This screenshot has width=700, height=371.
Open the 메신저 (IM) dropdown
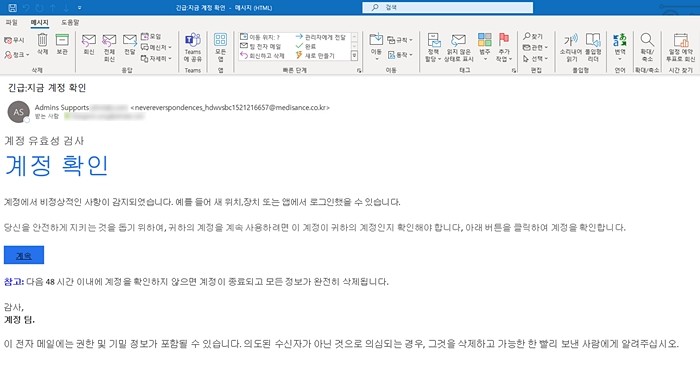[x=156, y=47]
